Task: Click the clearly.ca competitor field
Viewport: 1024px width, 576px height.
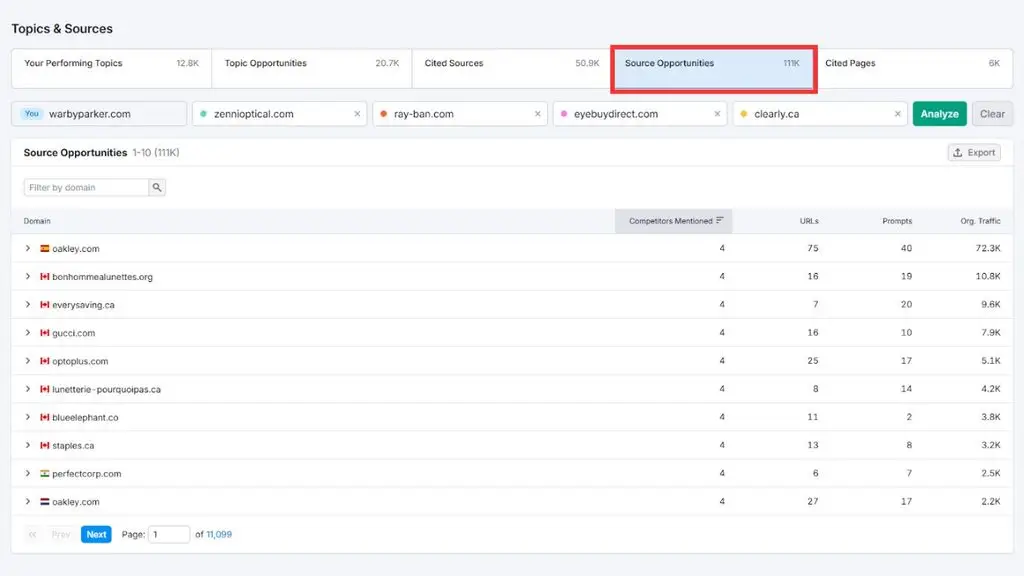Action: tap(820, 114)
